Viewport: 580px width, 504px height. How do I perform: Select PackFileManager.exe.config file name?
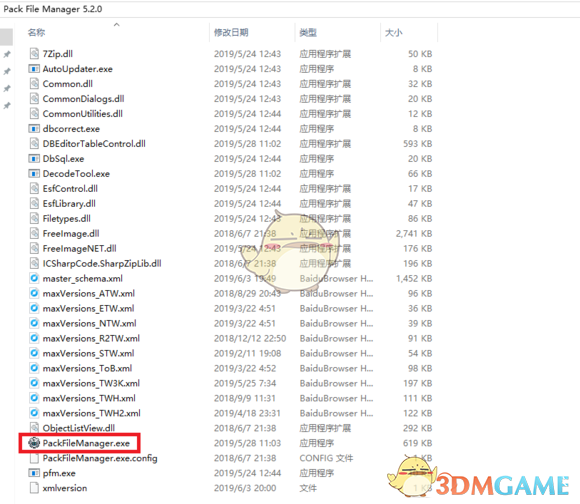100,458
